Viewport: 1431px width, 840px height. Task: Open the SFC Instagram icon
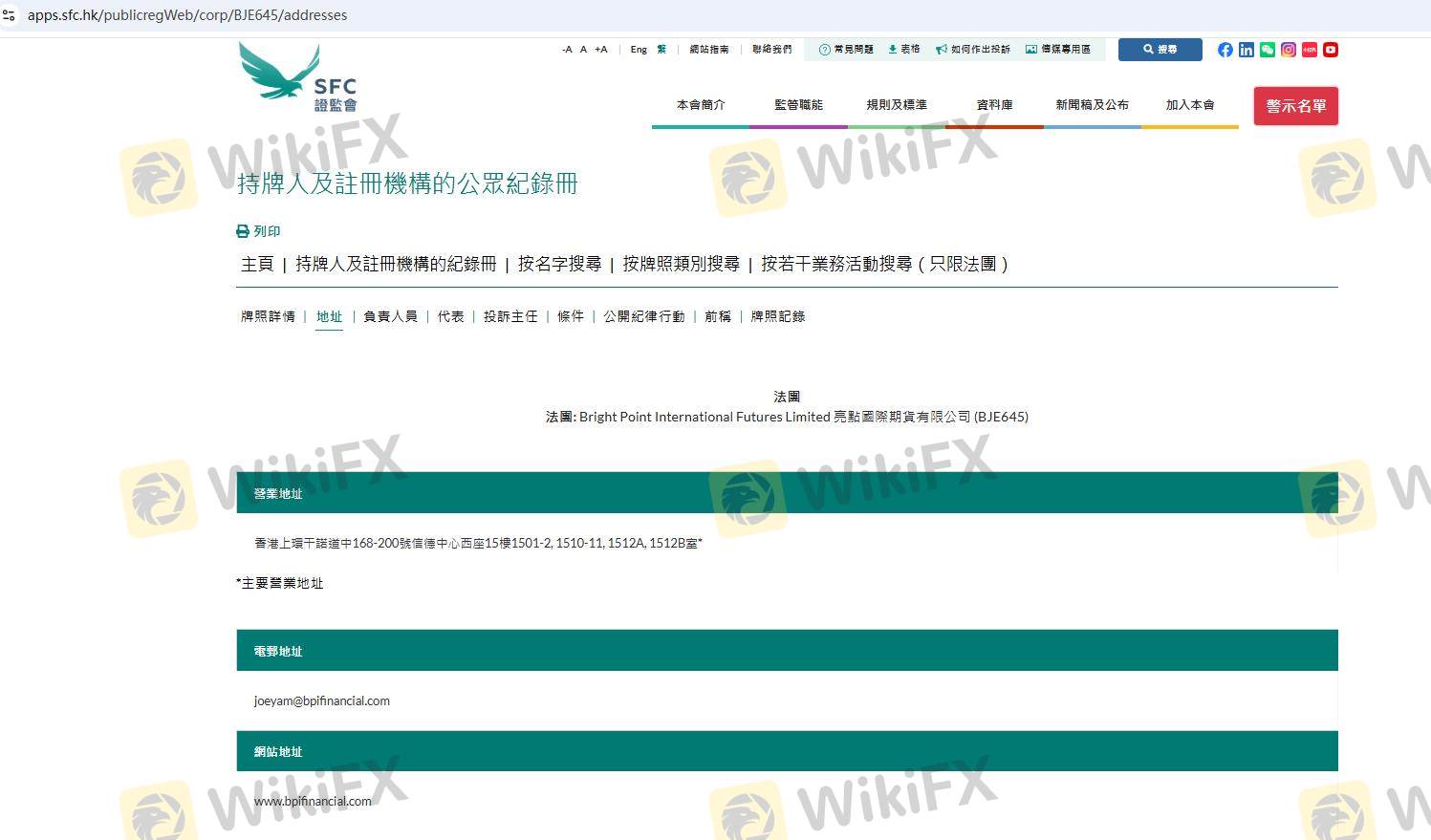[x=1289, y=50]
